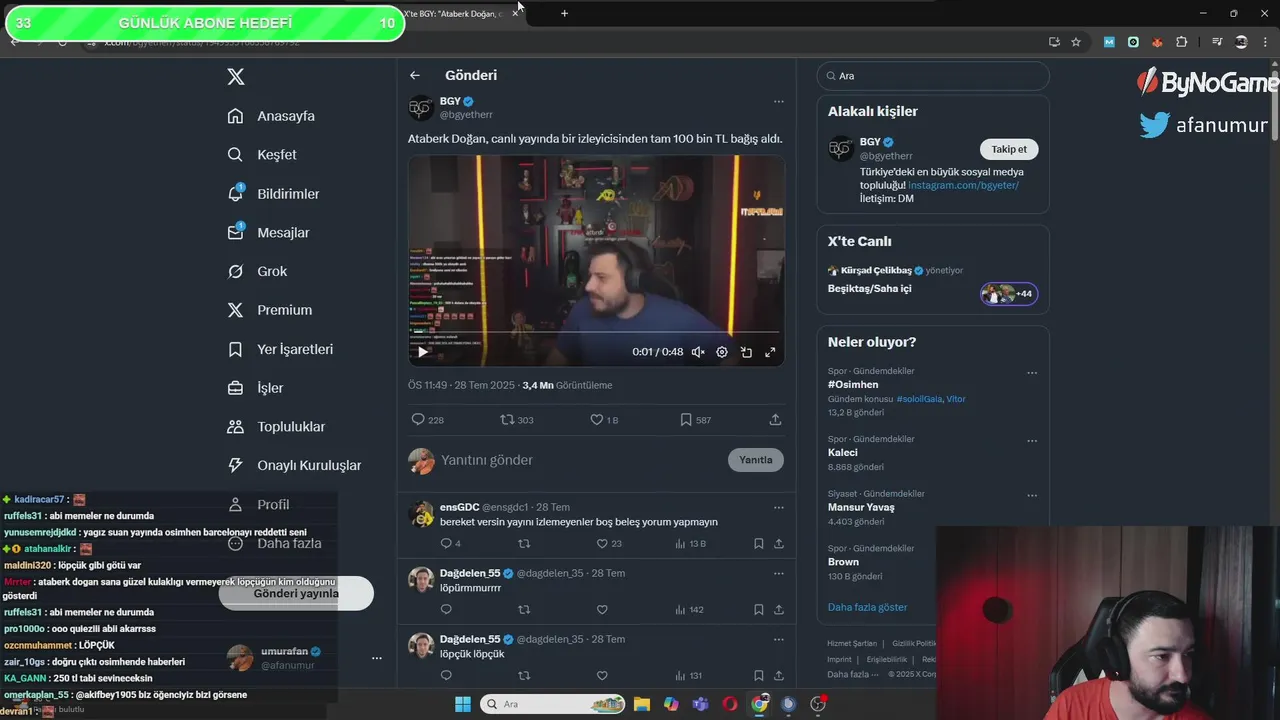Click the video progress bar
1280x720 pixels.
(596, 333)
